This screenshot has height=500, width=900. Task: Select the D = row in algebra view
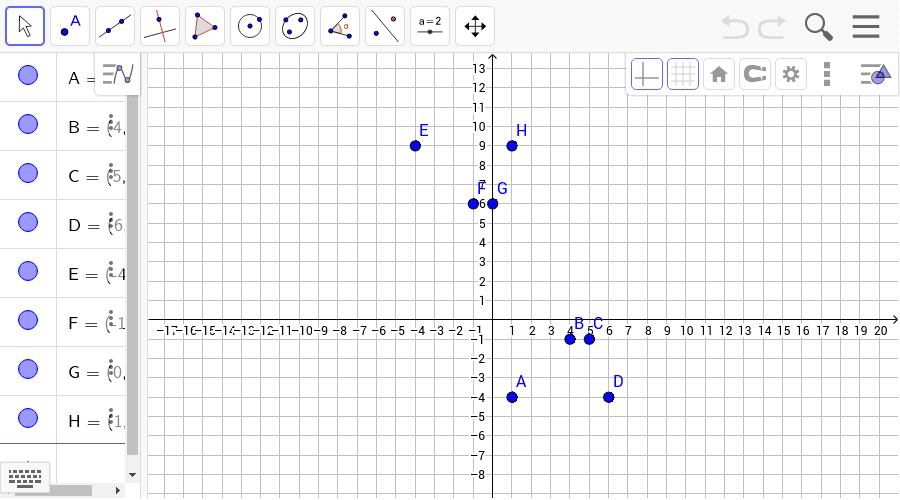click(63, 224)
